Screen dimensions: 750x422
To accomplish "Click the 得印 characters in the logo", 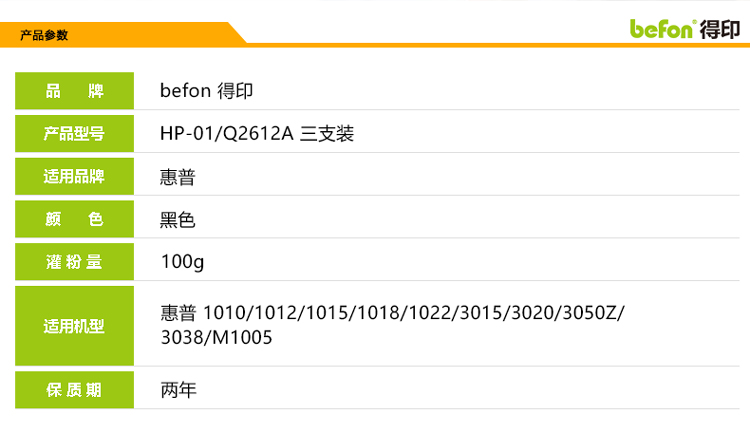I will 719,29.
